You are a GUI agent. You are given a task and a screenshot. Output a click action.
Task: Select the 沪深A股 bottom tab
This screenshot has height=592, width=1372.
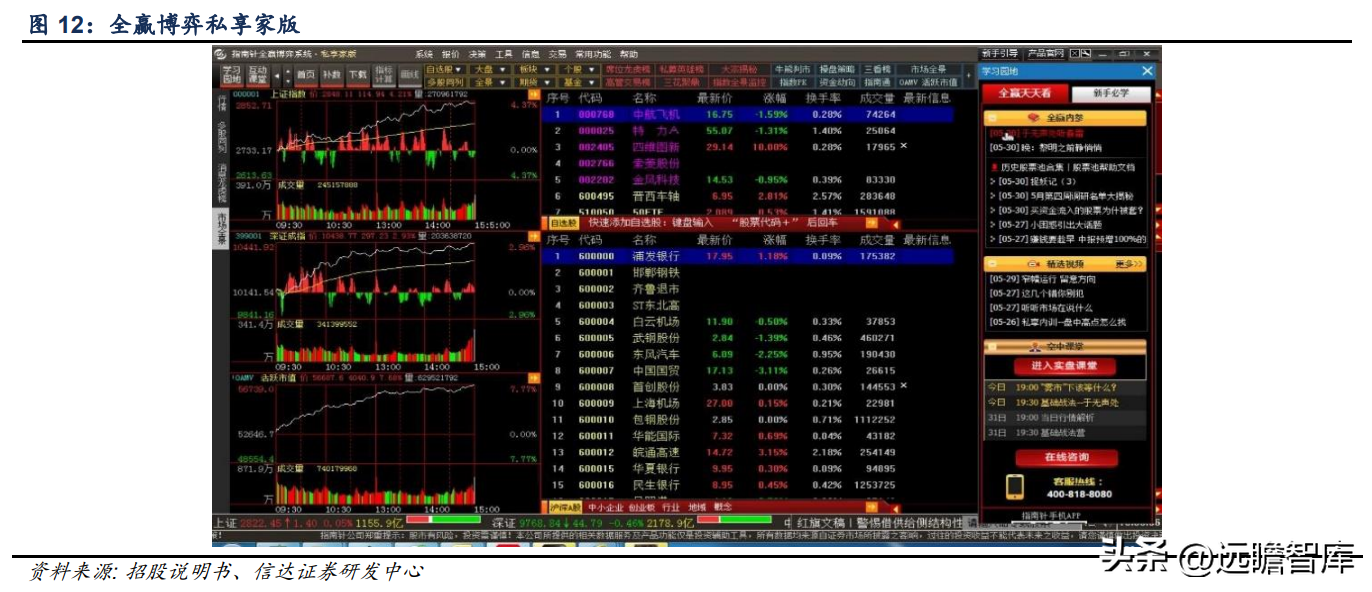click(565, 507)
